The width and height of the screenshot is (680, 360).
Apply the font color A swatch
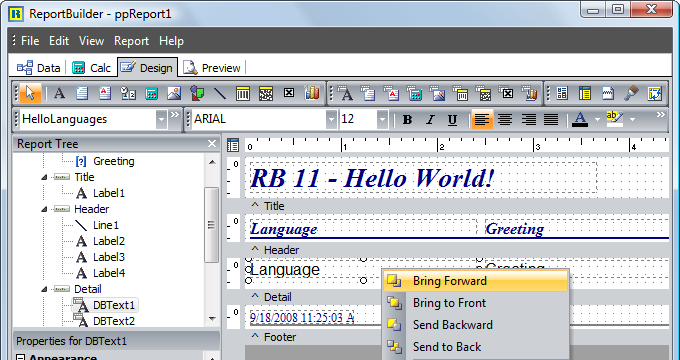581,119
